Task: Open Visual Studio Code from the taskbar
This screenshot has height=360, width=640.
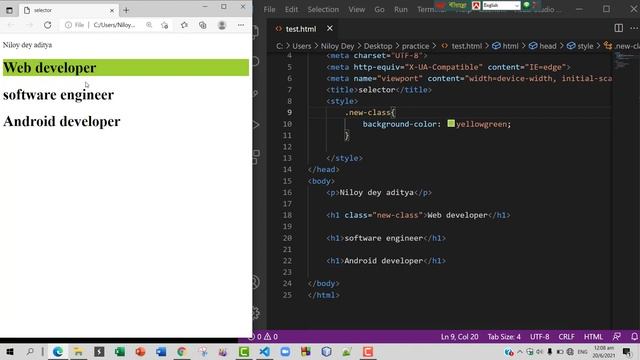Action: point(264,351)
